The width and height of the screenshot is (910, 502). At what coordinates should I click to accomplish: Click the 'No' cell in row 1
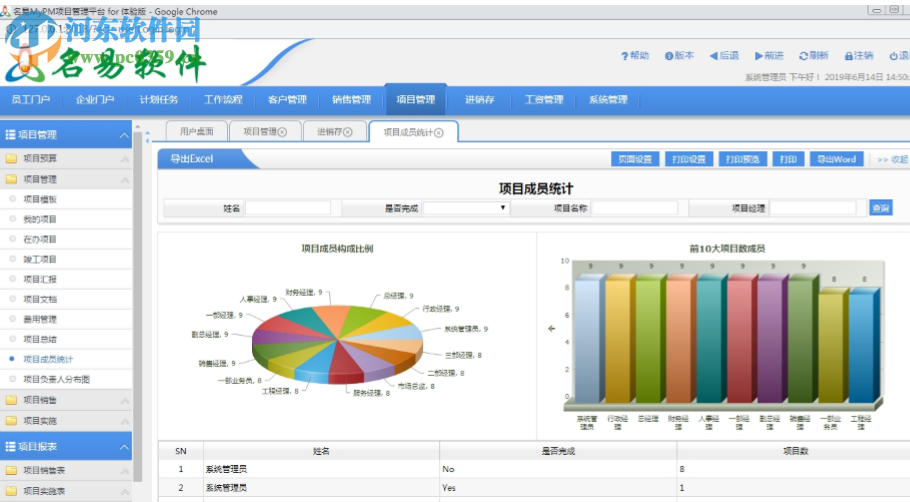tap(558, 469)
